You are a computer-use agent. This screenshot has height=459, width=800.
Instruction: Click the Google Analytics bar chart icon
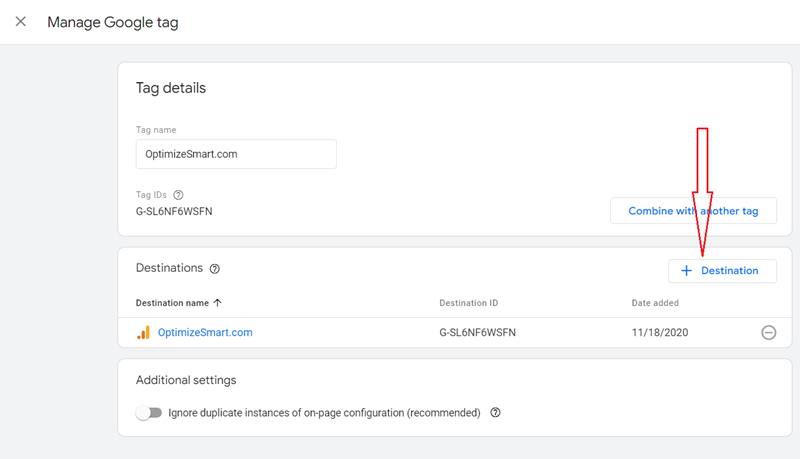click(143, 333)
